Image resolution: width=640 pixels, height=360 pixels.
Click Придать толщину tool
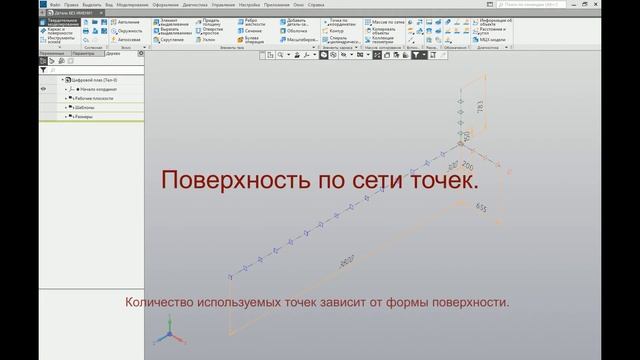pyautogui.click(x=209, y=22)
